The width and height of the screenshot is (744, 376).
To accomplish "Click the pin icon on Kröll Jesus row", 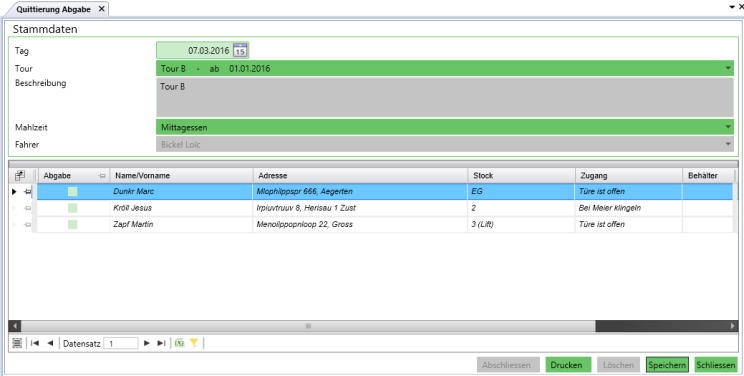I will (28, 208).
